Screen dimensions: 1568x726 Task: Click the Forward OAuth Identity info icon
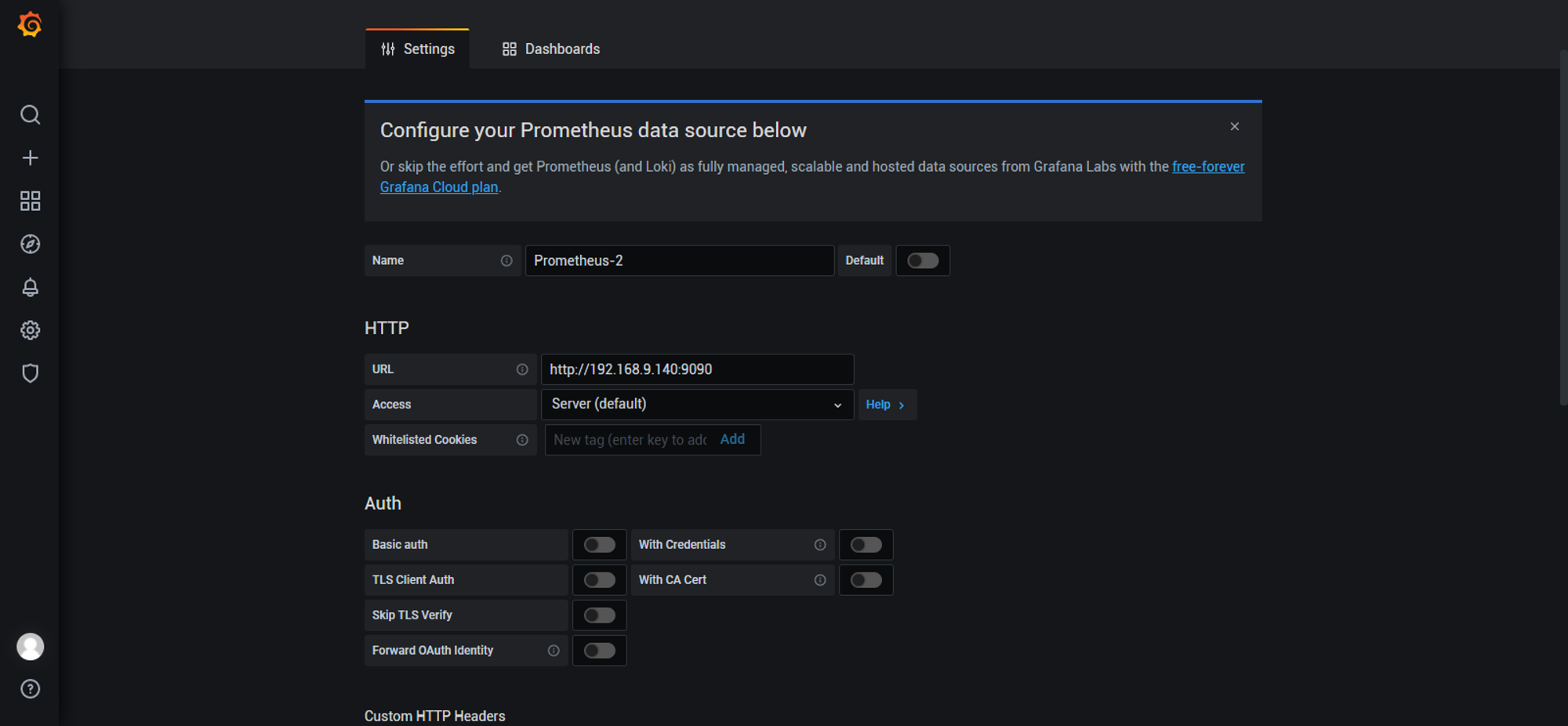pos(554,651)
